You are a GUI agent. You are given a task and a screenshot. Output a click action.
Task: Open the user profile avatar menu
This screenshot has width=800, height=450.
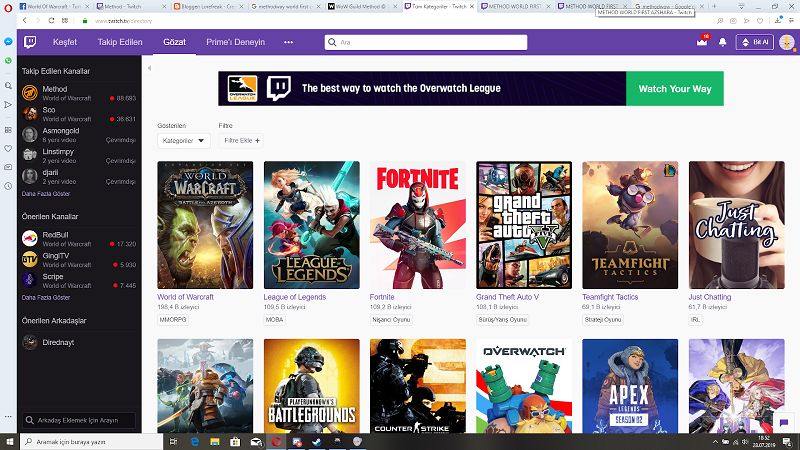coord(786,42)
